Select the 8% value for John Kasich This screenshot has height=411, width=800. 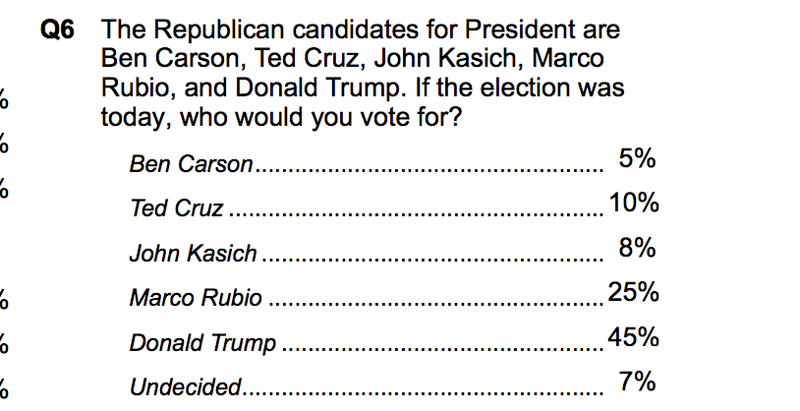click(637, 248)
